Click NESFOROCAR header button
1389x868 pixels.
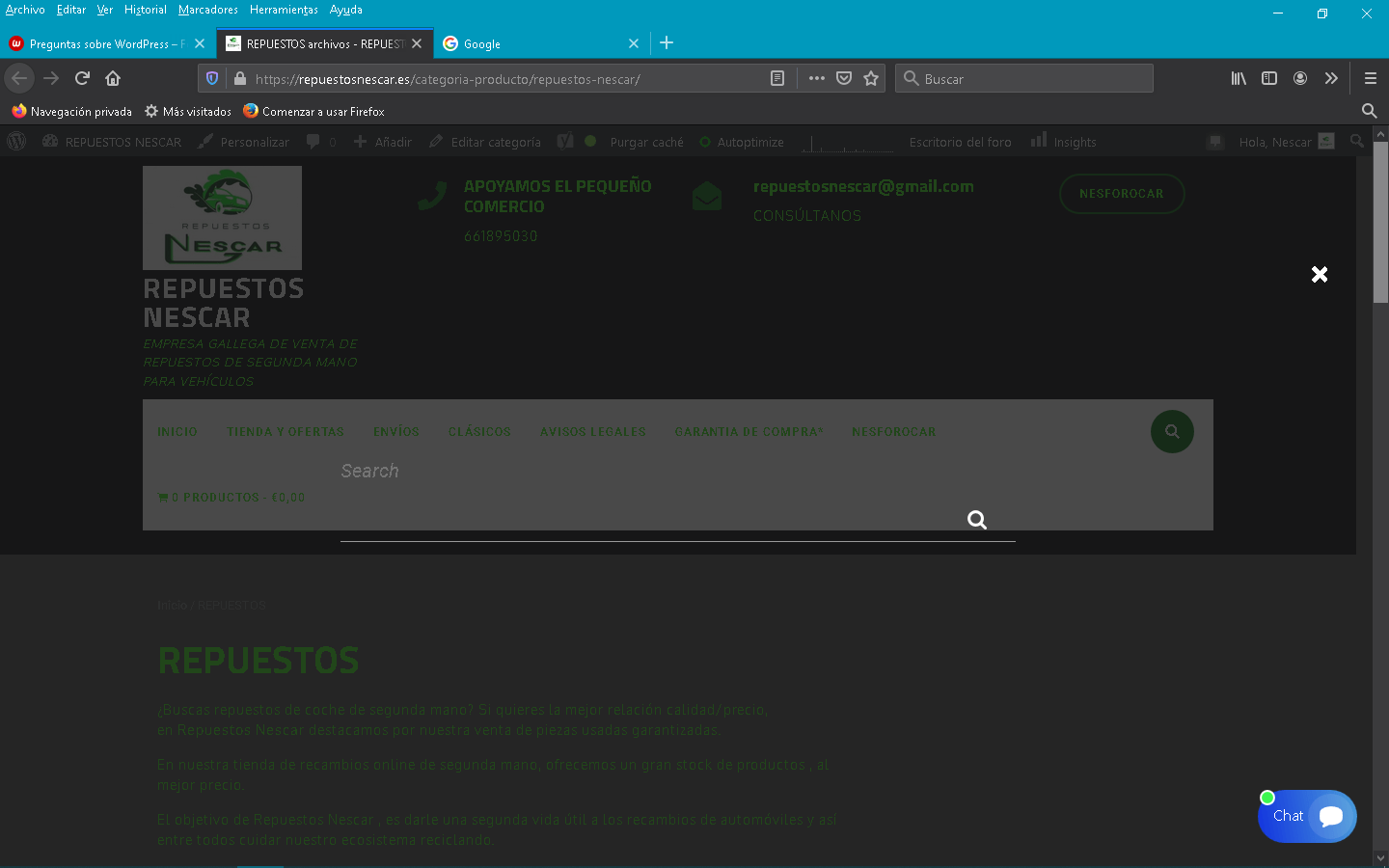pos(1122,194)
